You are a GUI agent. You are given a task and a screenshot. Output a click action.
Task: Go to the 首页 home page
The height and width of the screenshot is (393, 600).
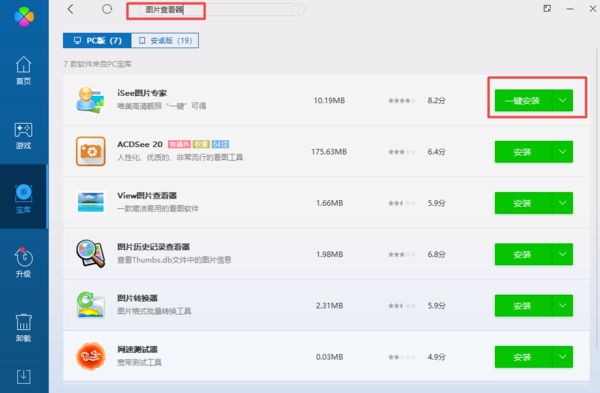click(24, 70)
